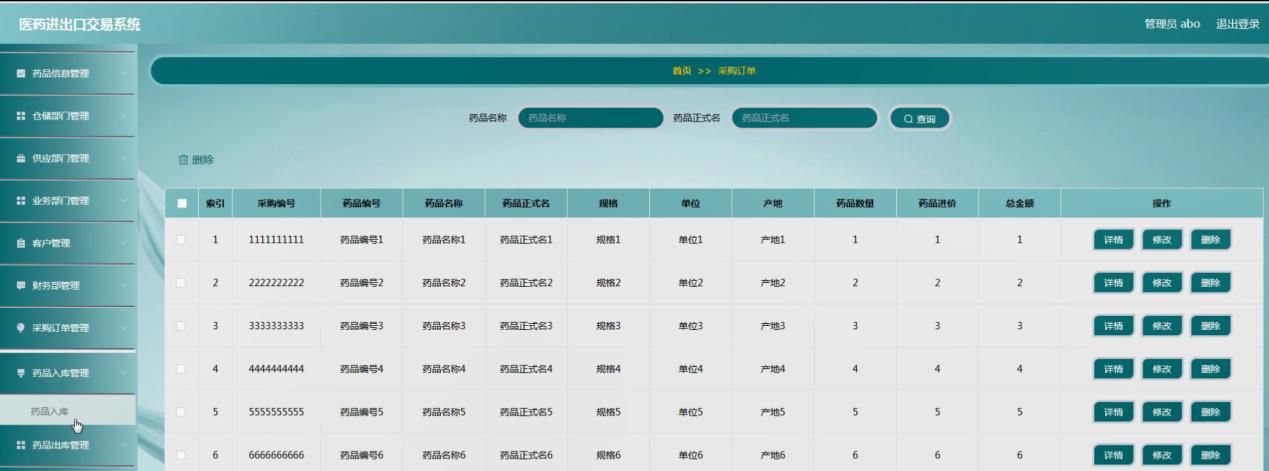Screen dimensions: 1269x471
Task: Focus the 药品名称 search input
Action: [591, 119]
